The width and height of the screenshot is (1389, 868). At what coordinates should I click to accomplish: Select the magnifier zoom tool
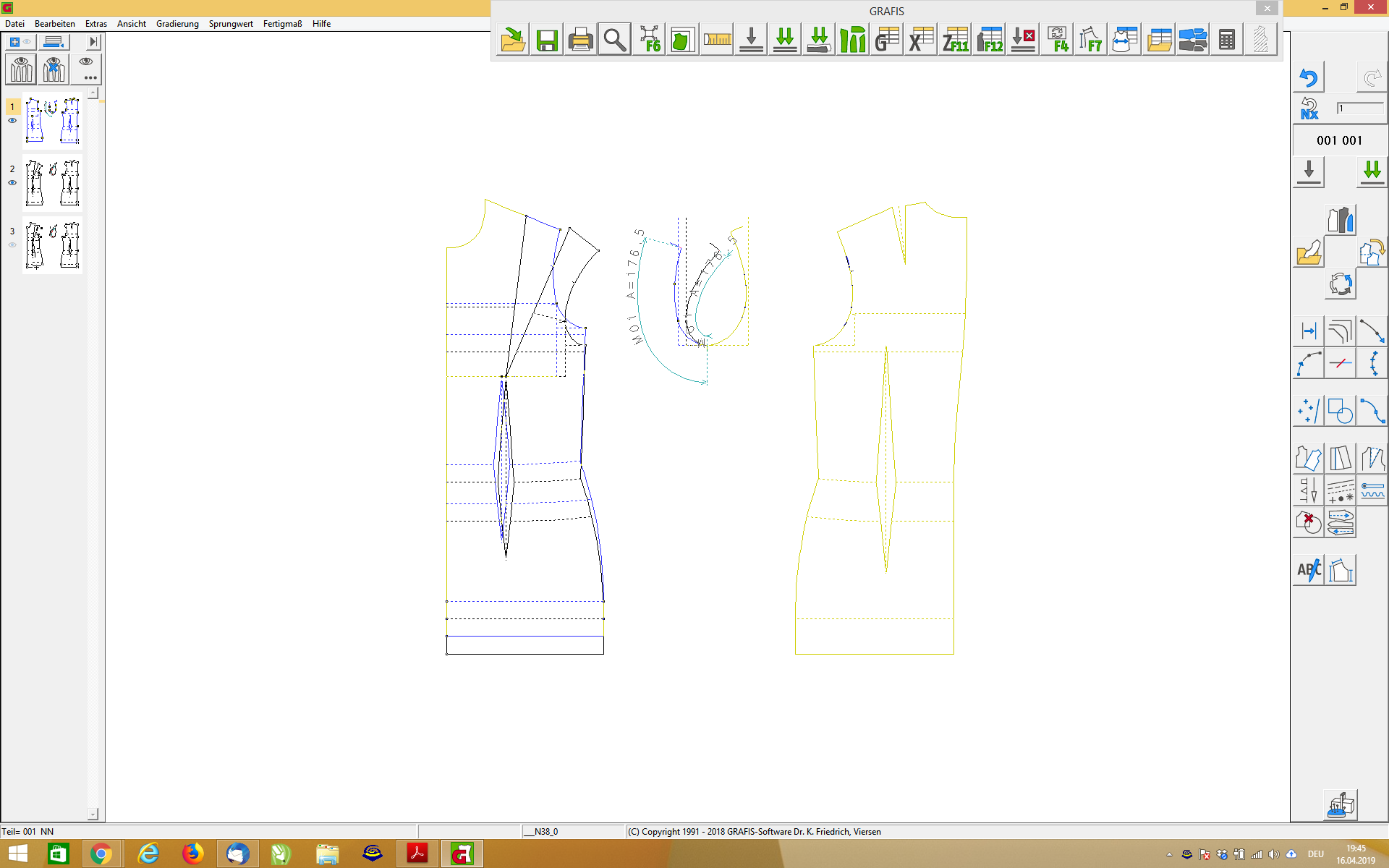(x=614, y=41)
